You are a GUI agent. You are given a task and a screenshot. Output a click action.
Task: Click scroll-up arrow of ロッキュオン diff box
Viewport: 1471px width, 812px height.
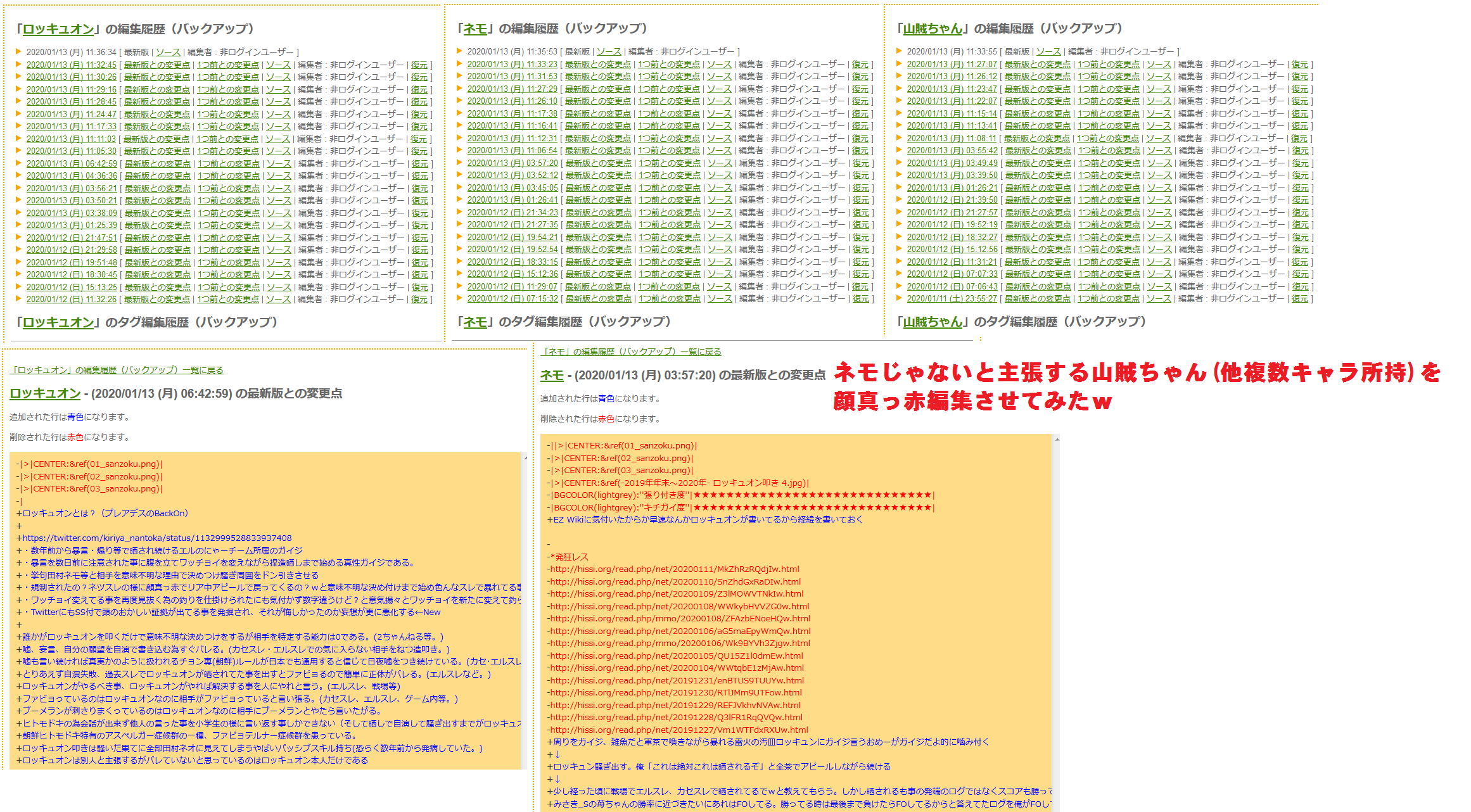[525, 457]
